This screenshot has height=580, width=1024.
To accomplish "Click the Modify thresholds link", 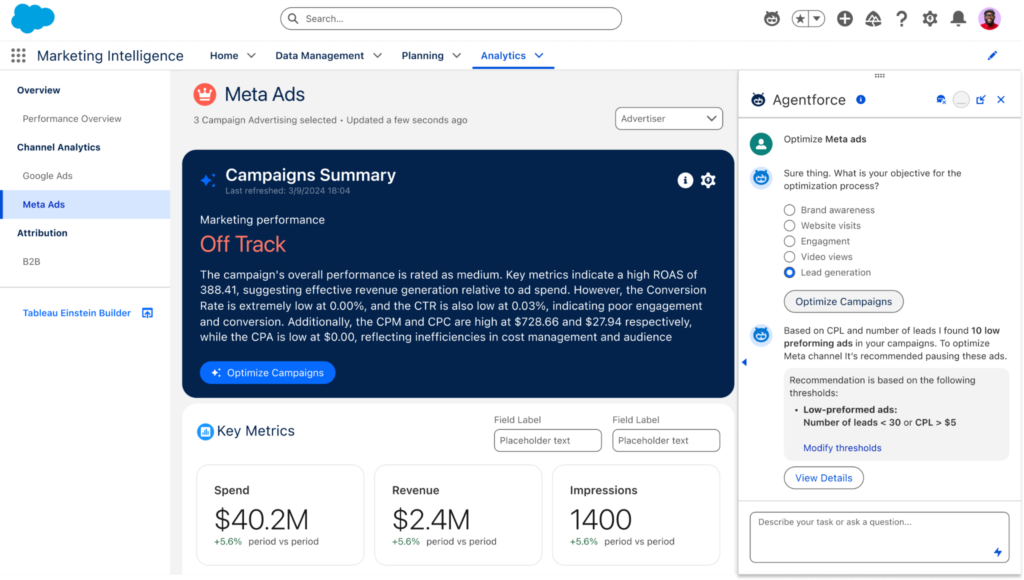I will tap(842, 448).
